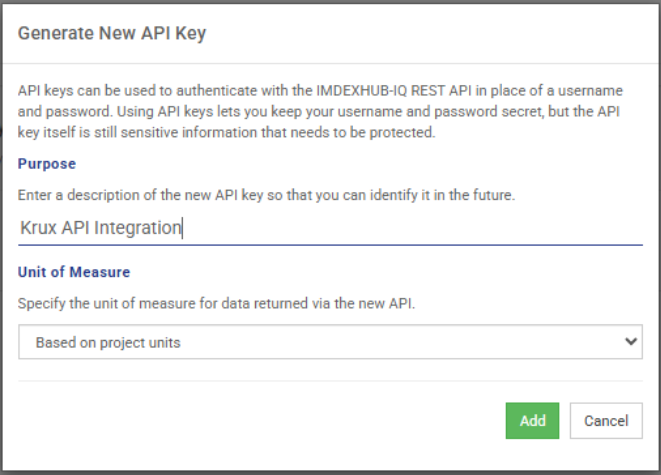Click the 'Krux API Integration' text
This screenshot has width=661, height=475.
(x=100, y=228)
